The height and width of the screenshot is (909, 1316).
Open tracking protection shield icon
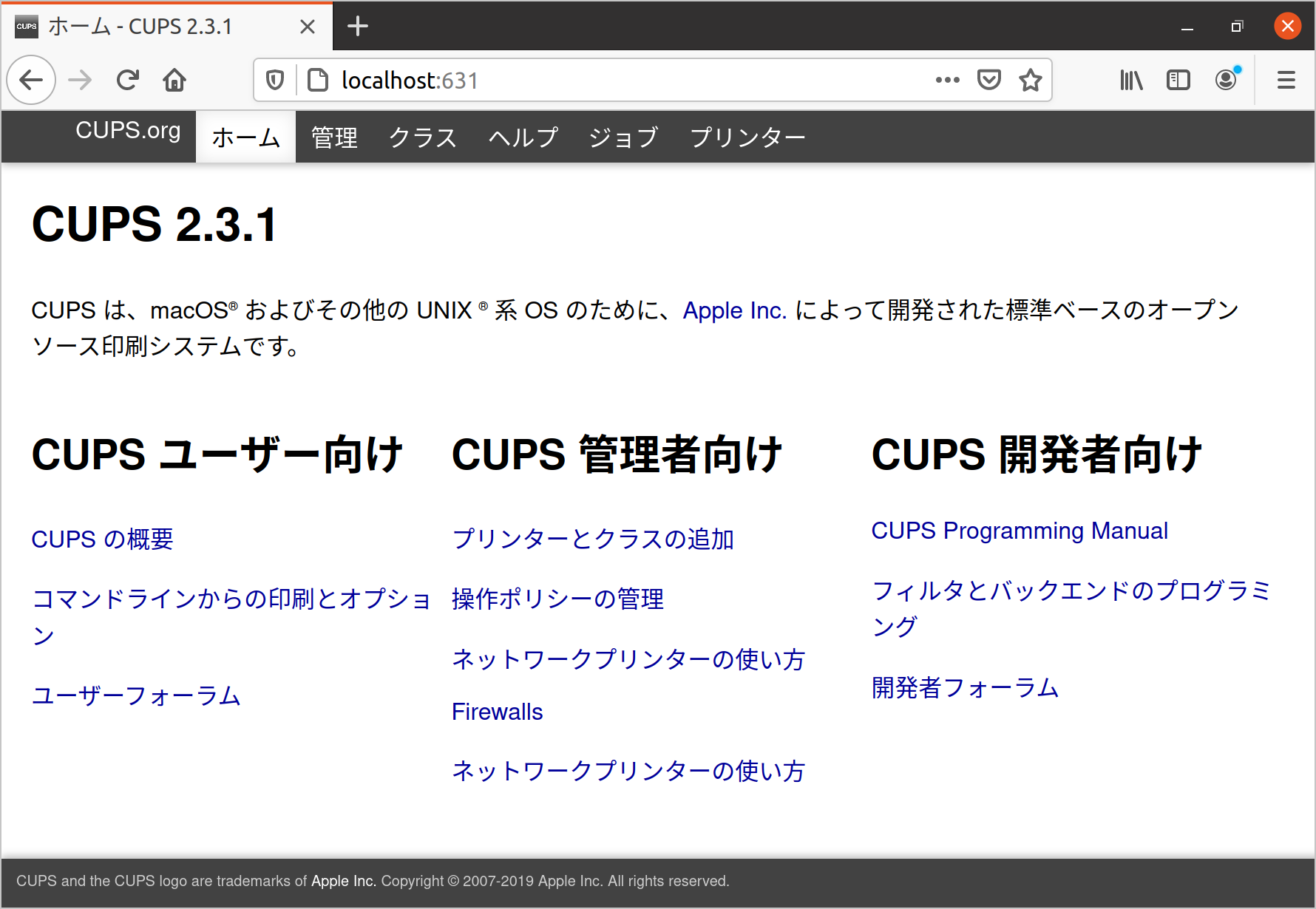(x=275, y=80)
